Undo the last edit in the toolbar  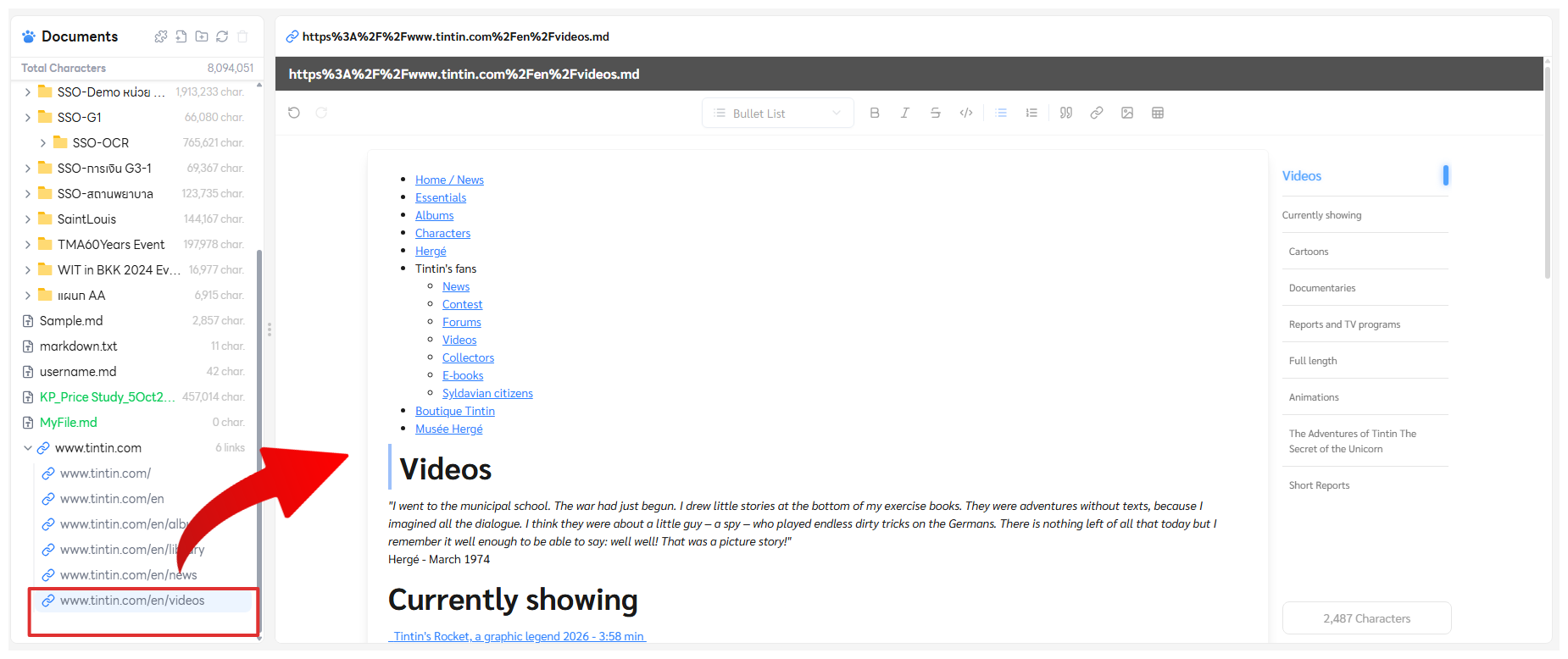tap(294, 113)
